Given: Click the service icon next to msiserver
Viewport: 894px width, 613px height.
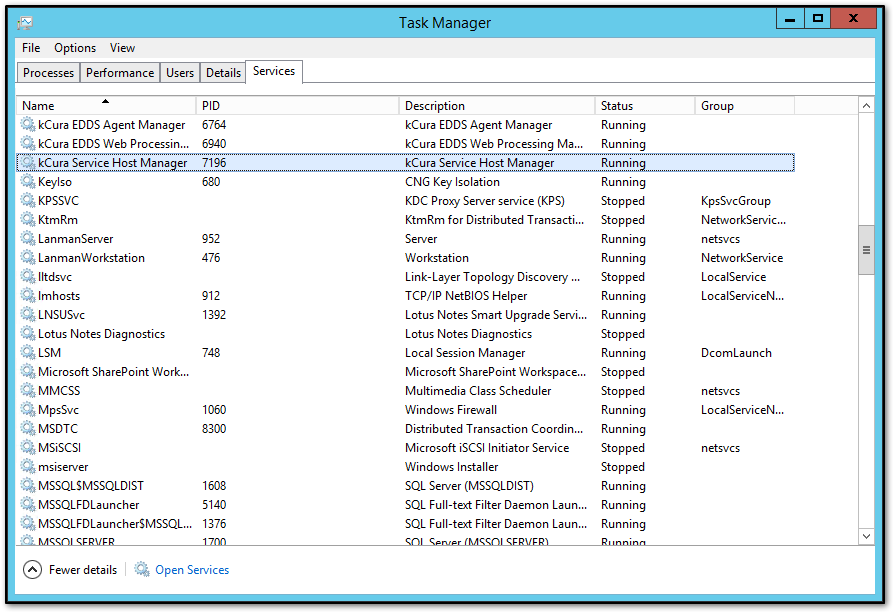Looking at the screenshot, I should click(27, 466).
